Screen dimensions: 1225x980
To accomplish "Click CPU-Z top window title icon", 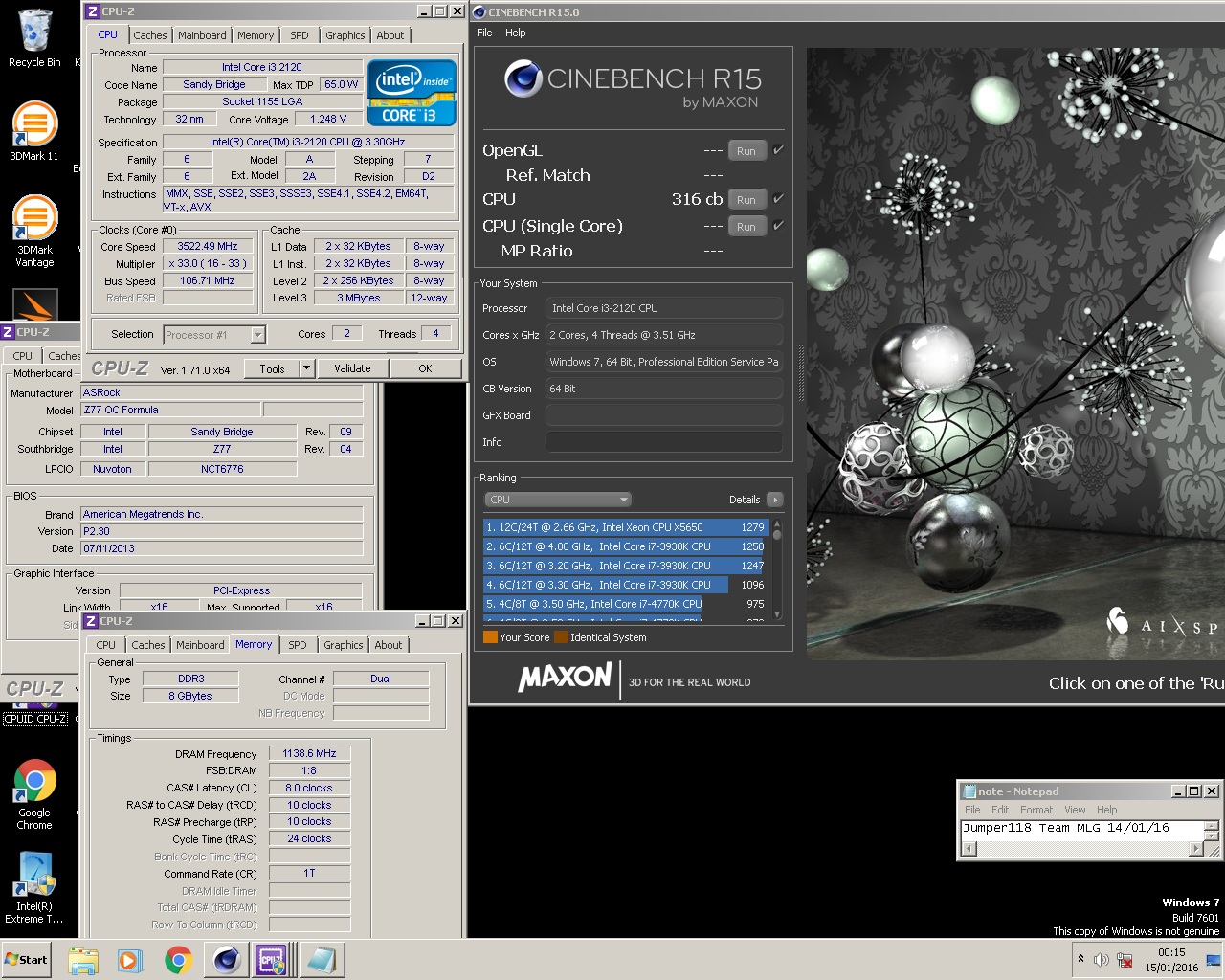I will (92, 11).
